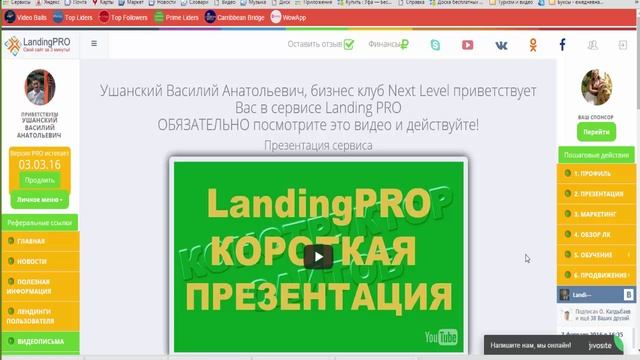Viewport: 640px width, 360px height.
Task: Click the bullet icon beside ВИДЕОПИСЬМА
Action: click(x=11, y=341)
